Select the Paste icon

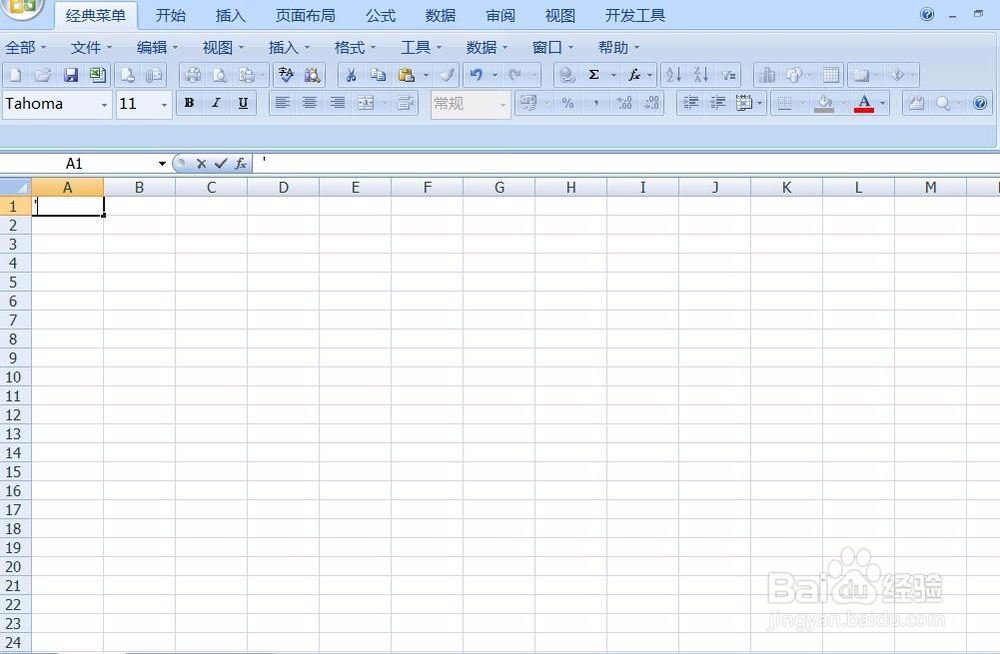pos(407,74)
